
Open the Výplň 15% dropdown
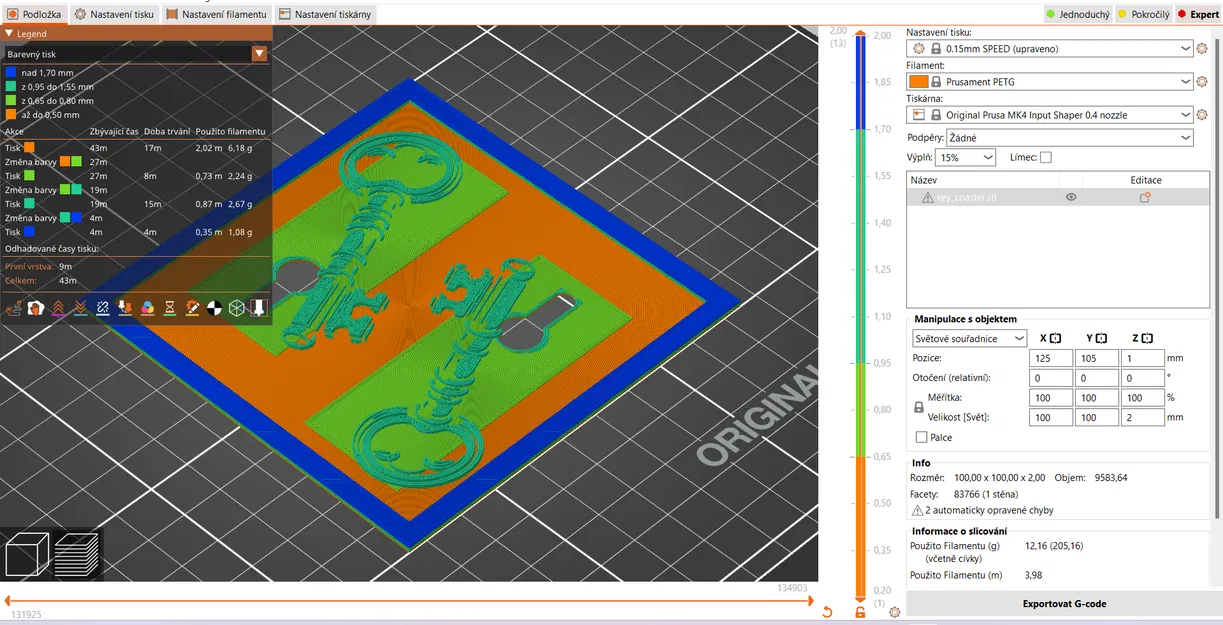pyautogui.click(x=966, y=157)
